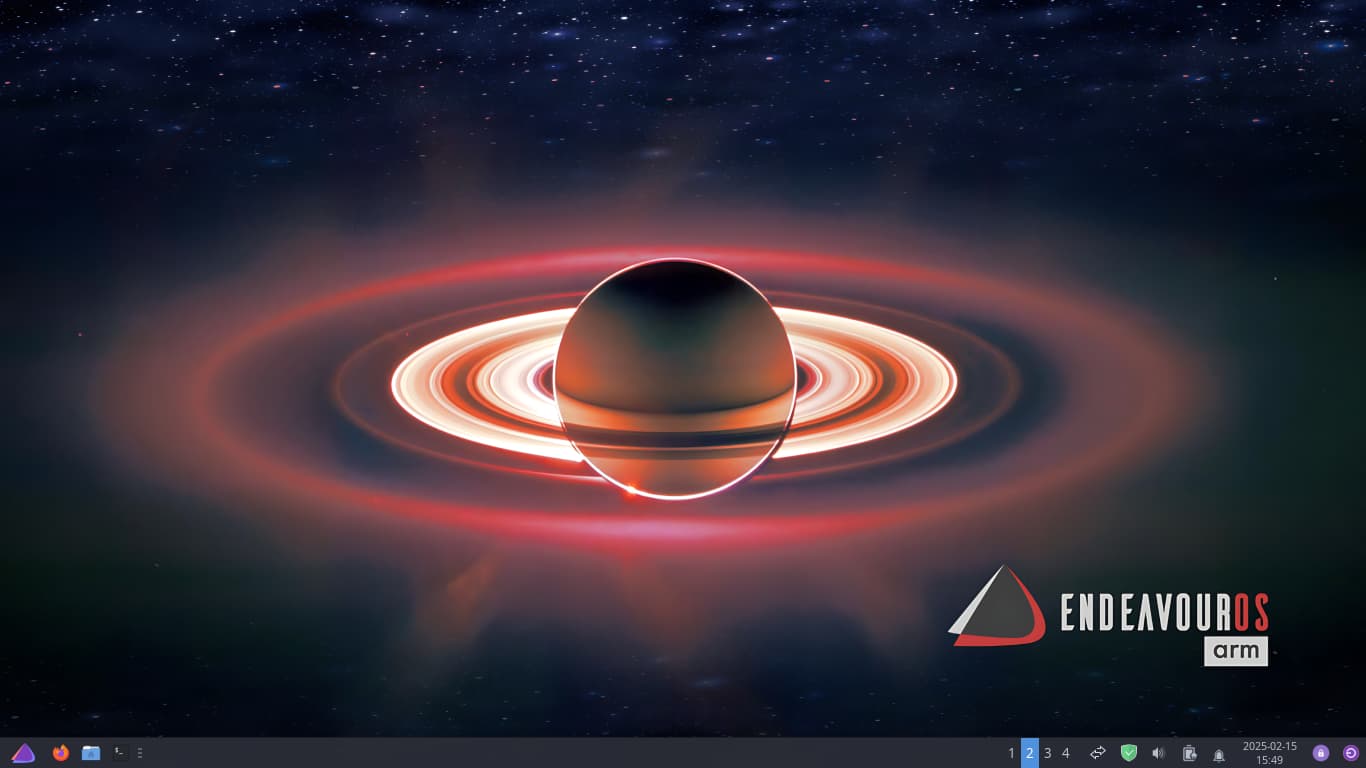Switch to workspace 3
Viewport: 1366px width, 768px height.
(x=1047, y=753)
